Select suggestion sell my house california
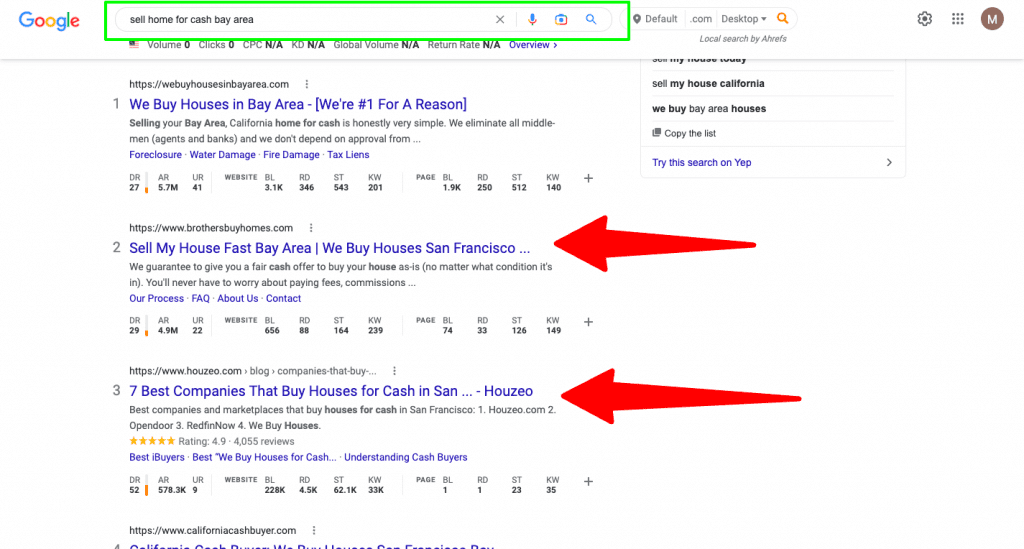The width and height of the screenshot is (1024, 549). tap(708, 84)
